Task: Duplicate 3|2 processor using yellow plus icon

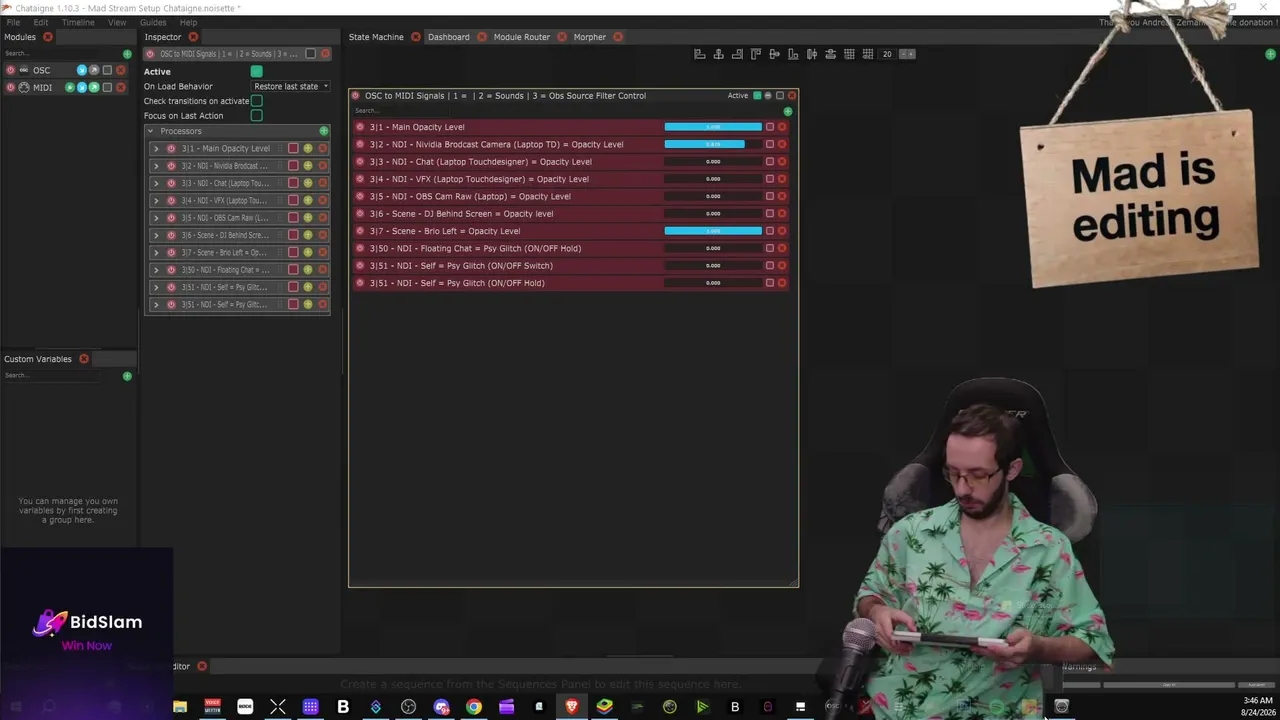Action: (308, 166)
